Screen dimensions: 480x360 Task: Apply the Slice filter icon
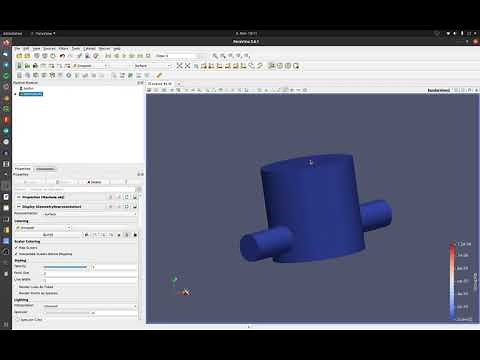44,75
